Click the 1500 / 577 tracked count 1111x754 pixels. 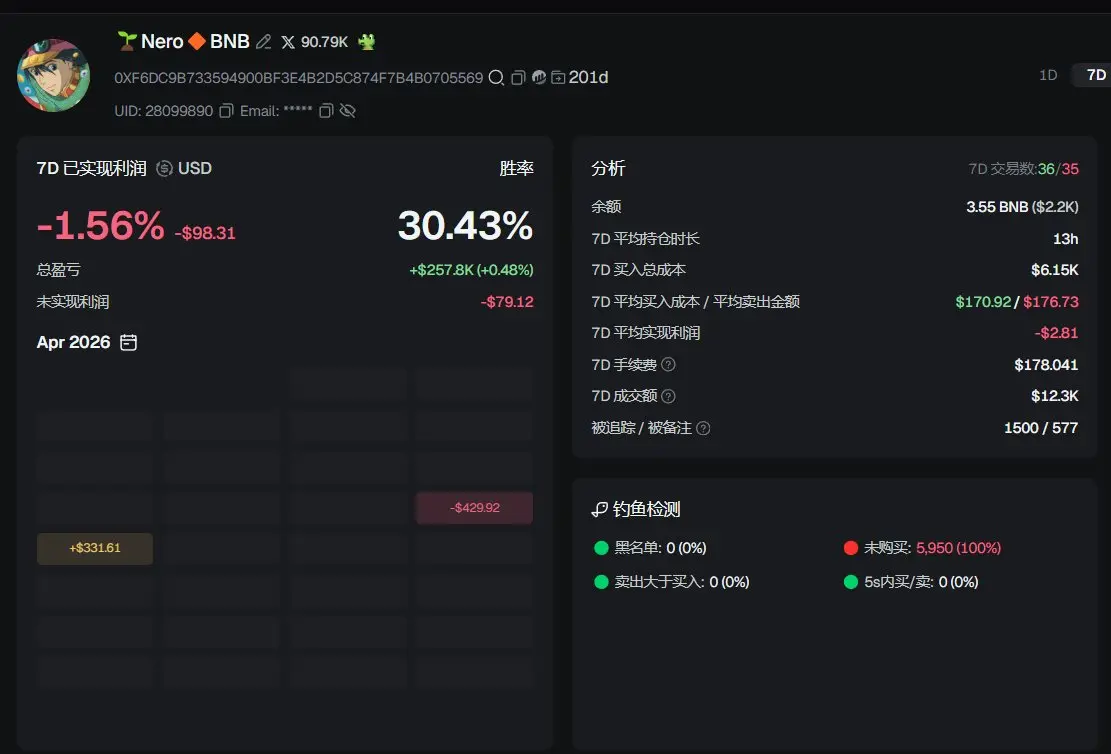(x=1041, y=428)
